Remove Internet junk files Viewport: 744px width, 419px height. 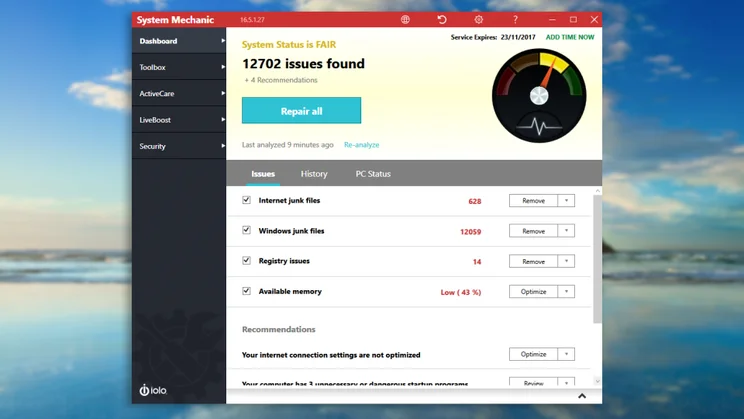tap(533, 200)
